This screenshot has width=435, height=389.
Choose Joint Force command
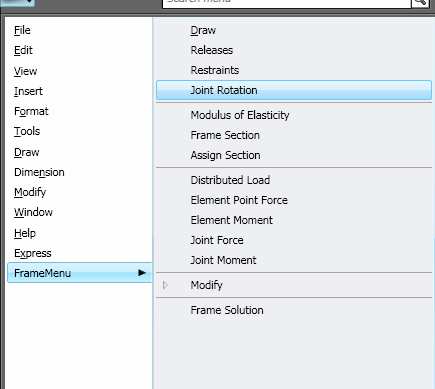click(217, 240)
